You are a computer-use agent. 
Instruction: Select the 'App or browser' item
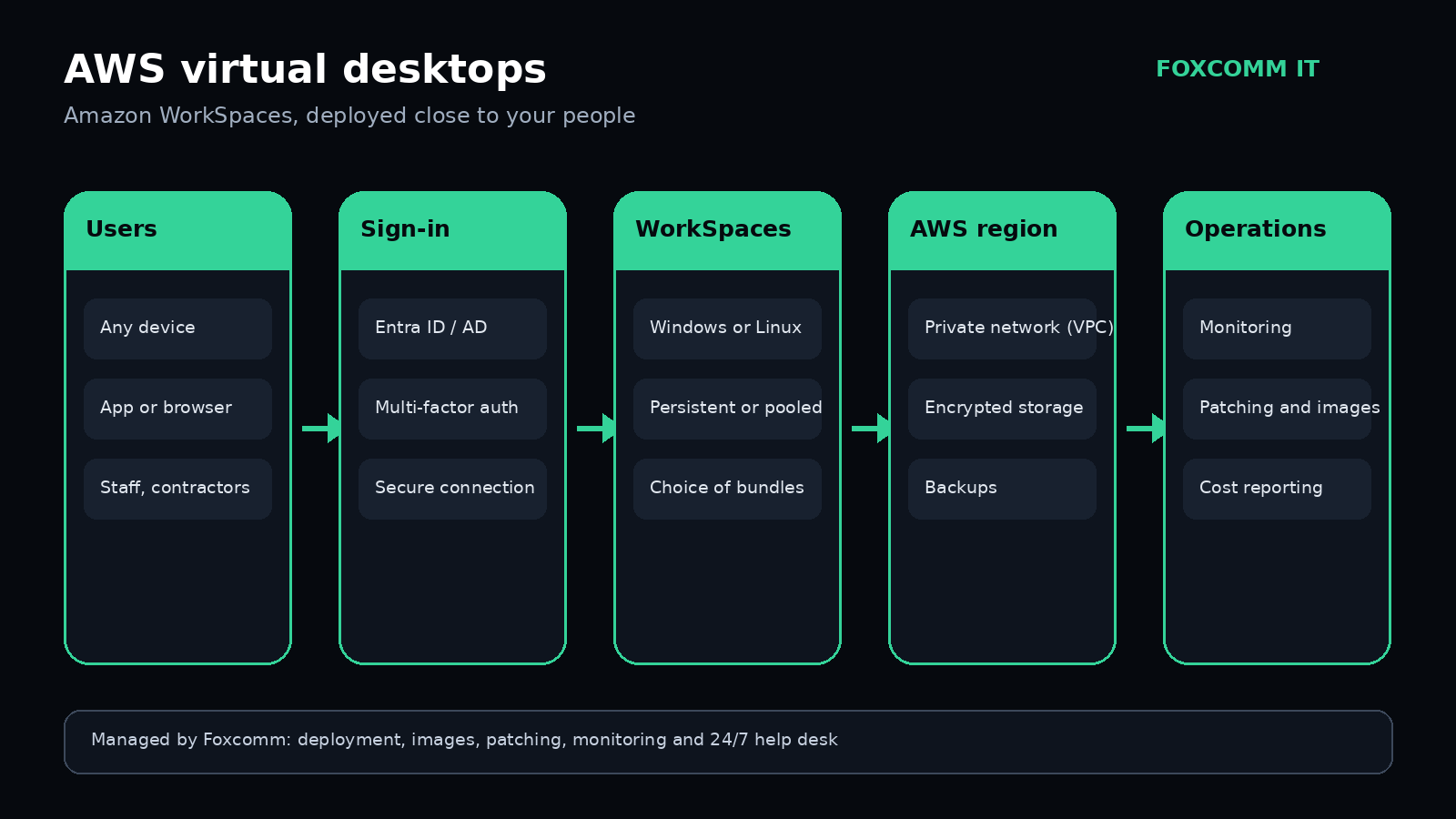178,409
